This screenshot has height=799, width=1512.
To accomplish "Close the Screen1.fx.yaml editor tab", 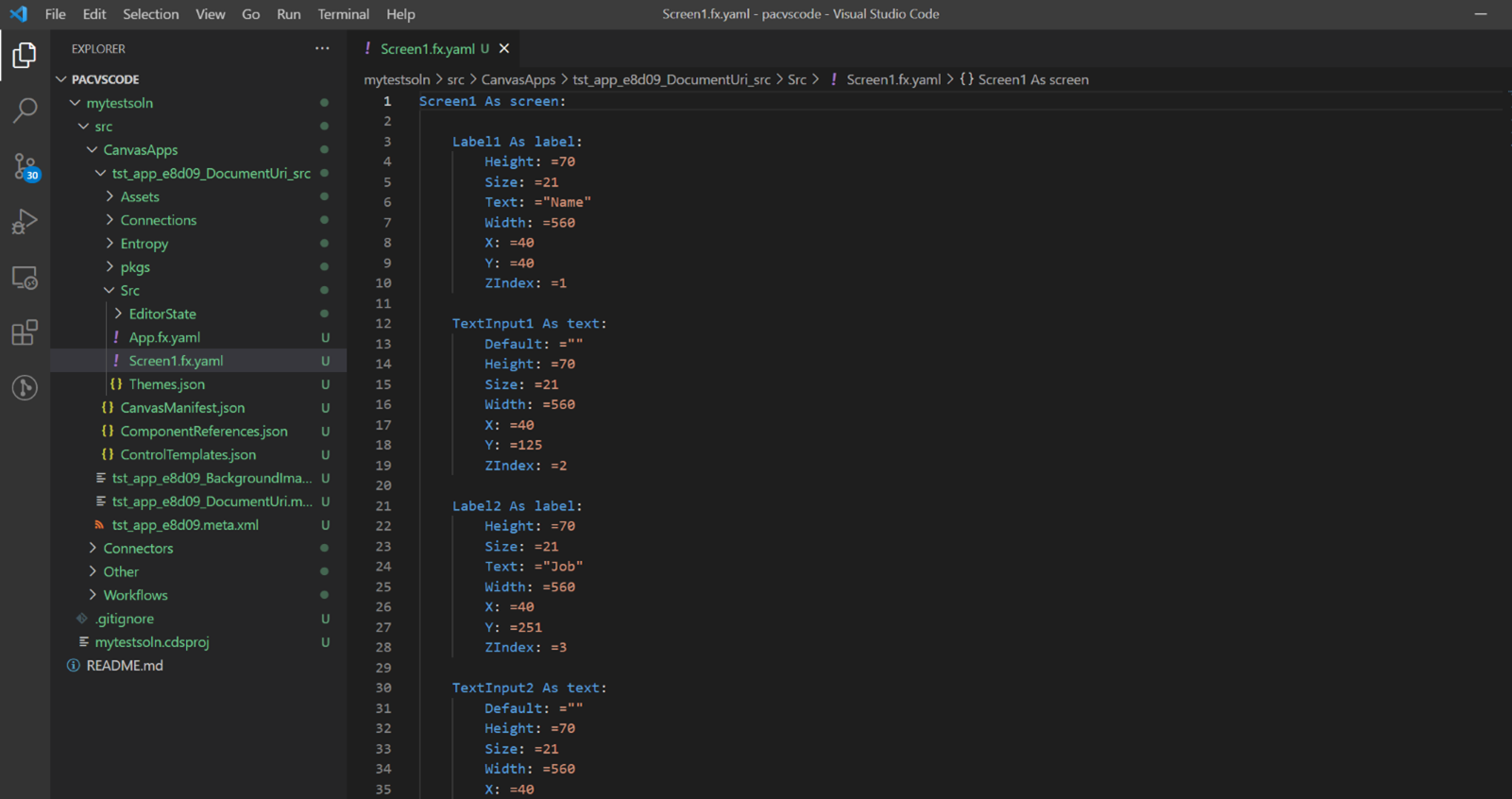I will [504, 48].
